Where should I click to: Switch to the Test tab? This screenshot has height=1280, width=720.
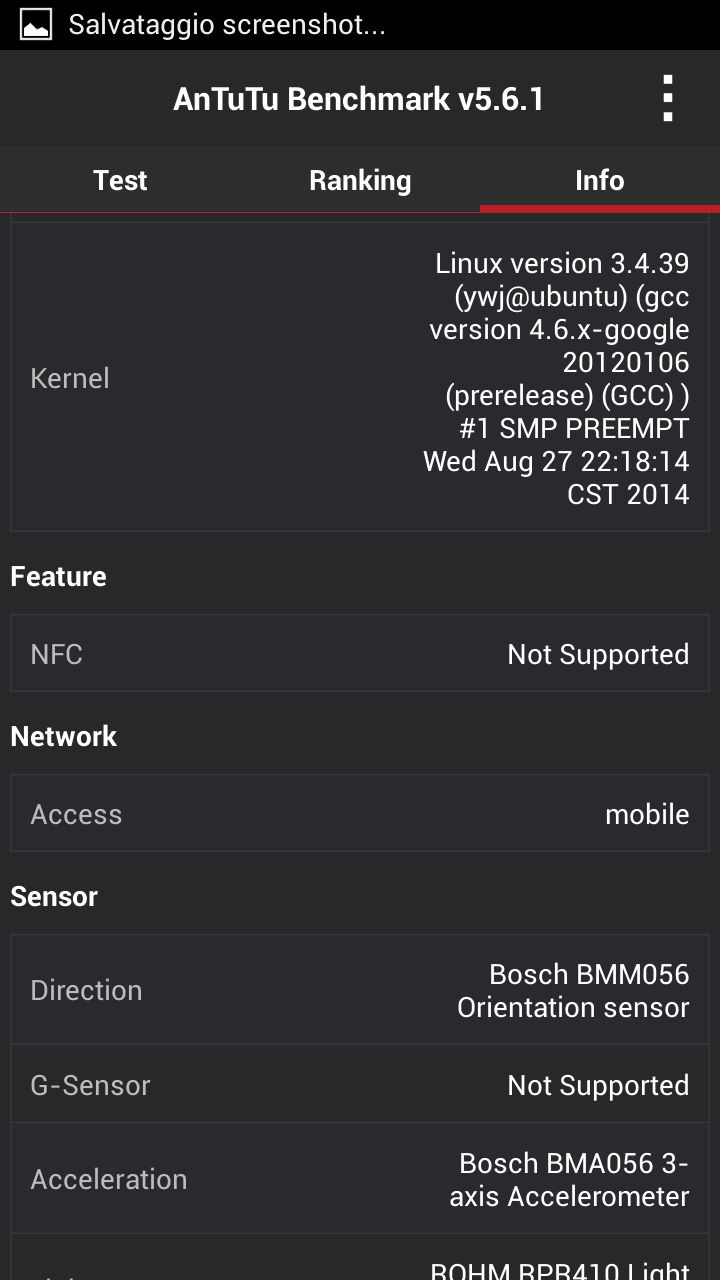click(x=120, y=180)
